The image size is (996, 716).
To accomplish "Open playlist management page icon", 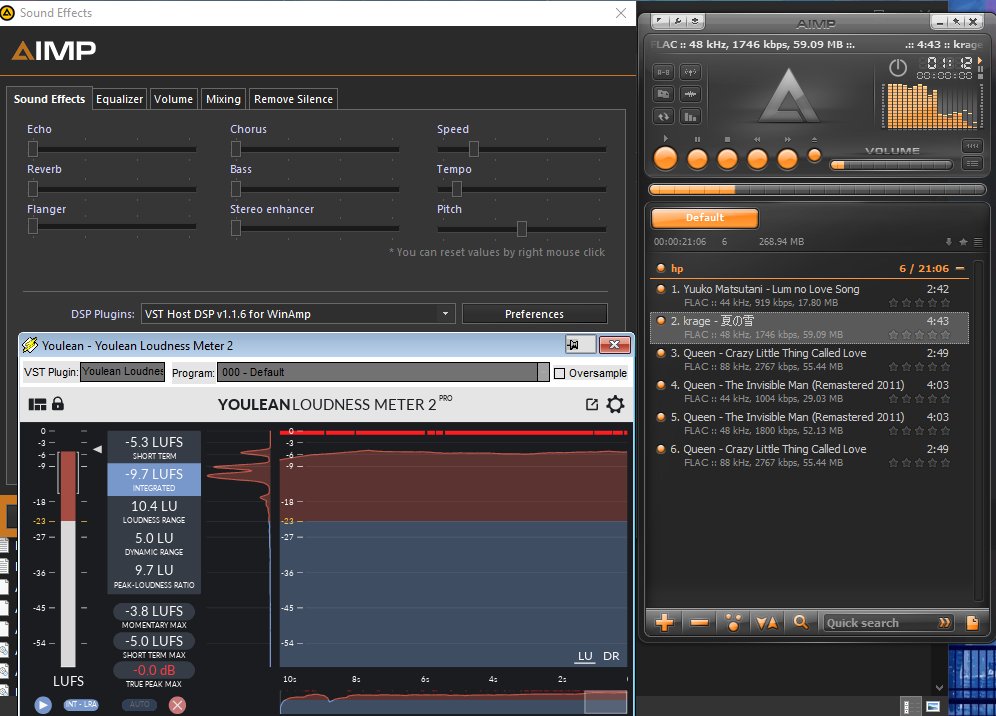I will point(972,623).
